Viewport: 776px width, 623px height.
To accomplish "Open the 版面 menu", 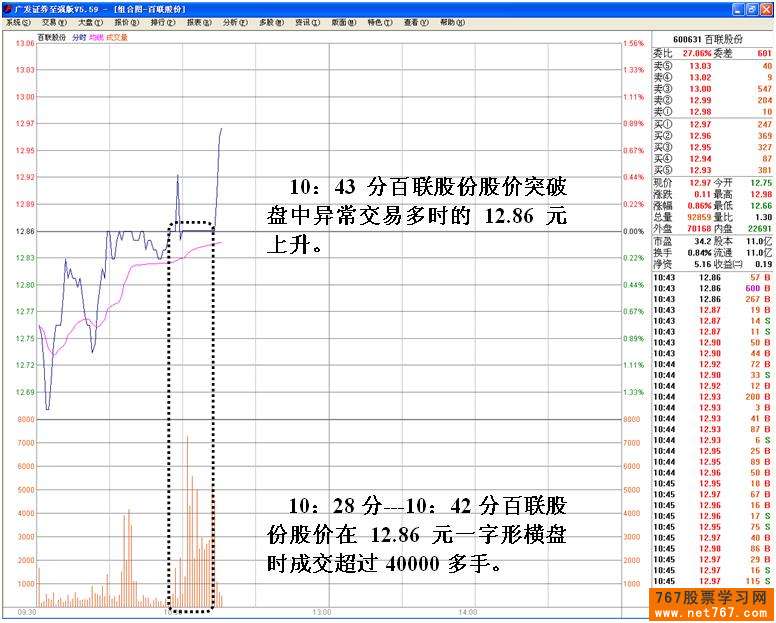I will [343, 23].
